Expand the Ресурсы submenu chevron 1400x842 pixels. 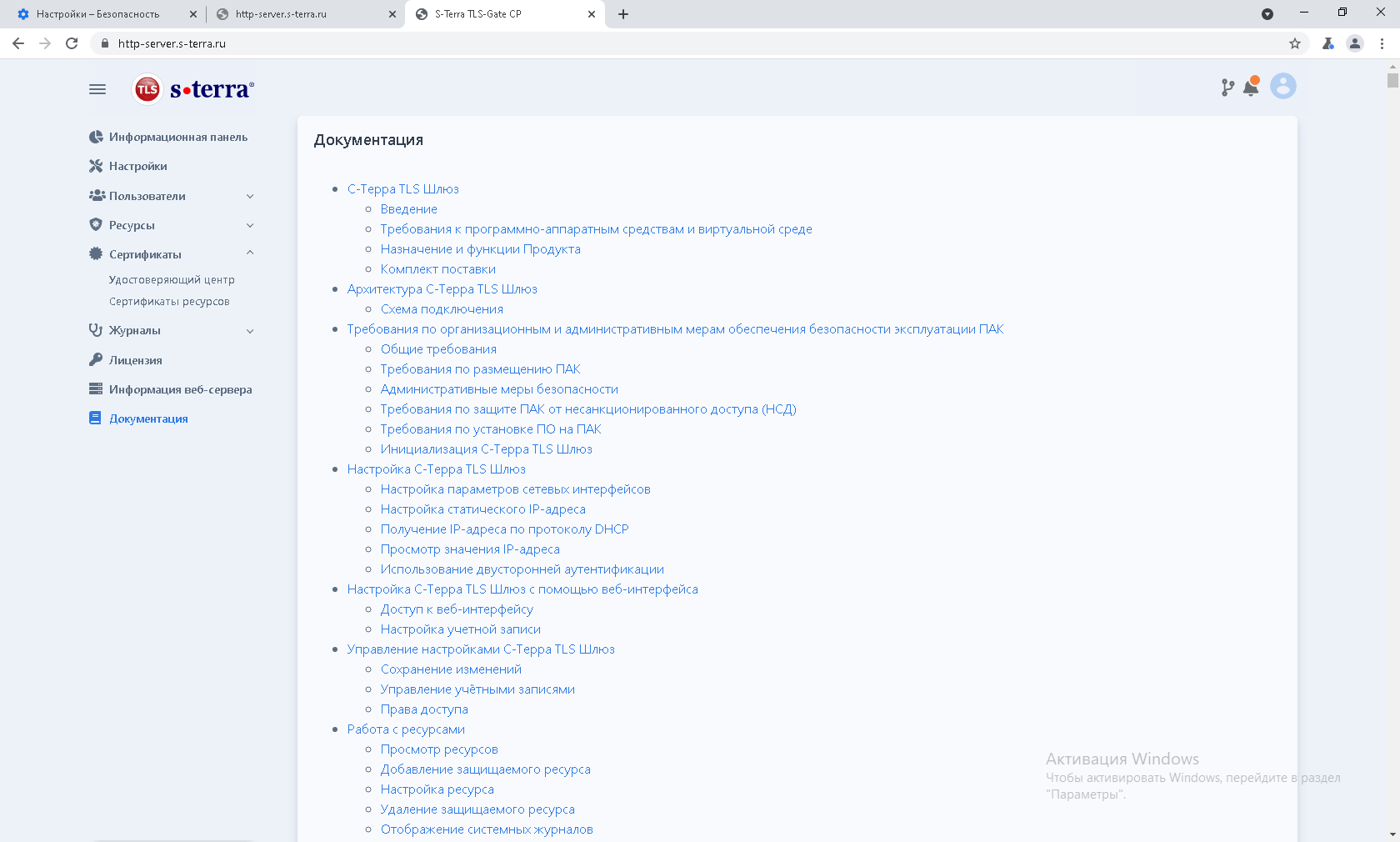250,225
